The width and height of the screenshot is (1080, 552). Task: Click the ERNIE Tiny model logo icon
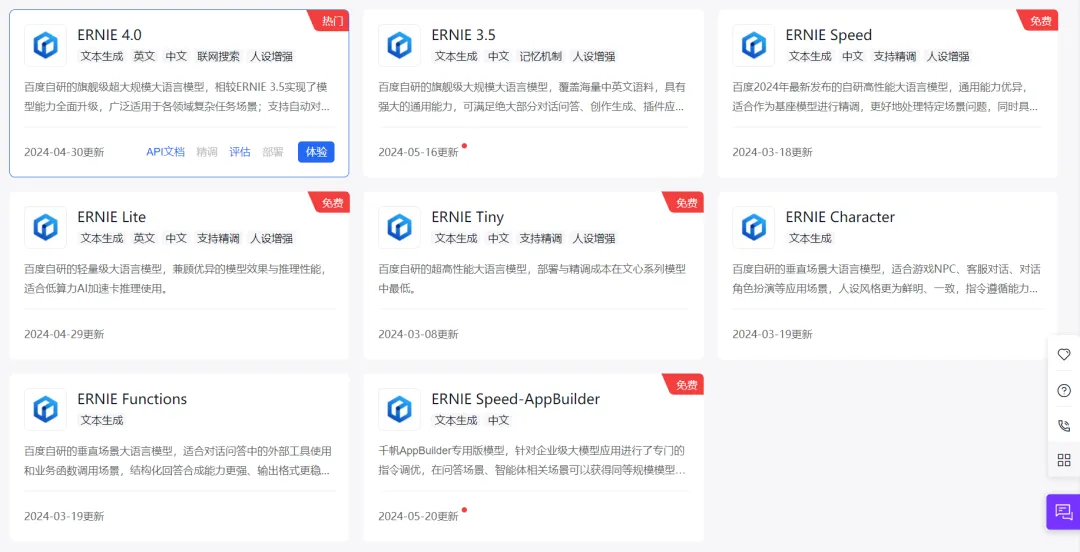click(x=400, y=227)
